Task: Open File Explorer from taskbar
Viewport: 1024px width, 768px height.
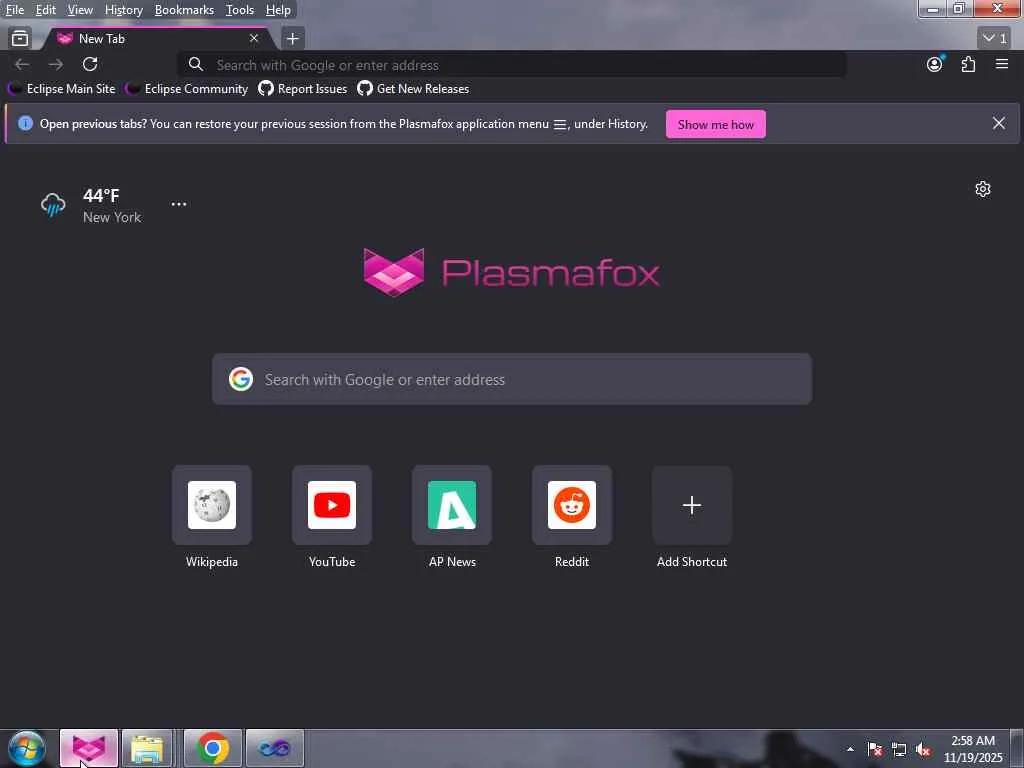Action: 148,748
